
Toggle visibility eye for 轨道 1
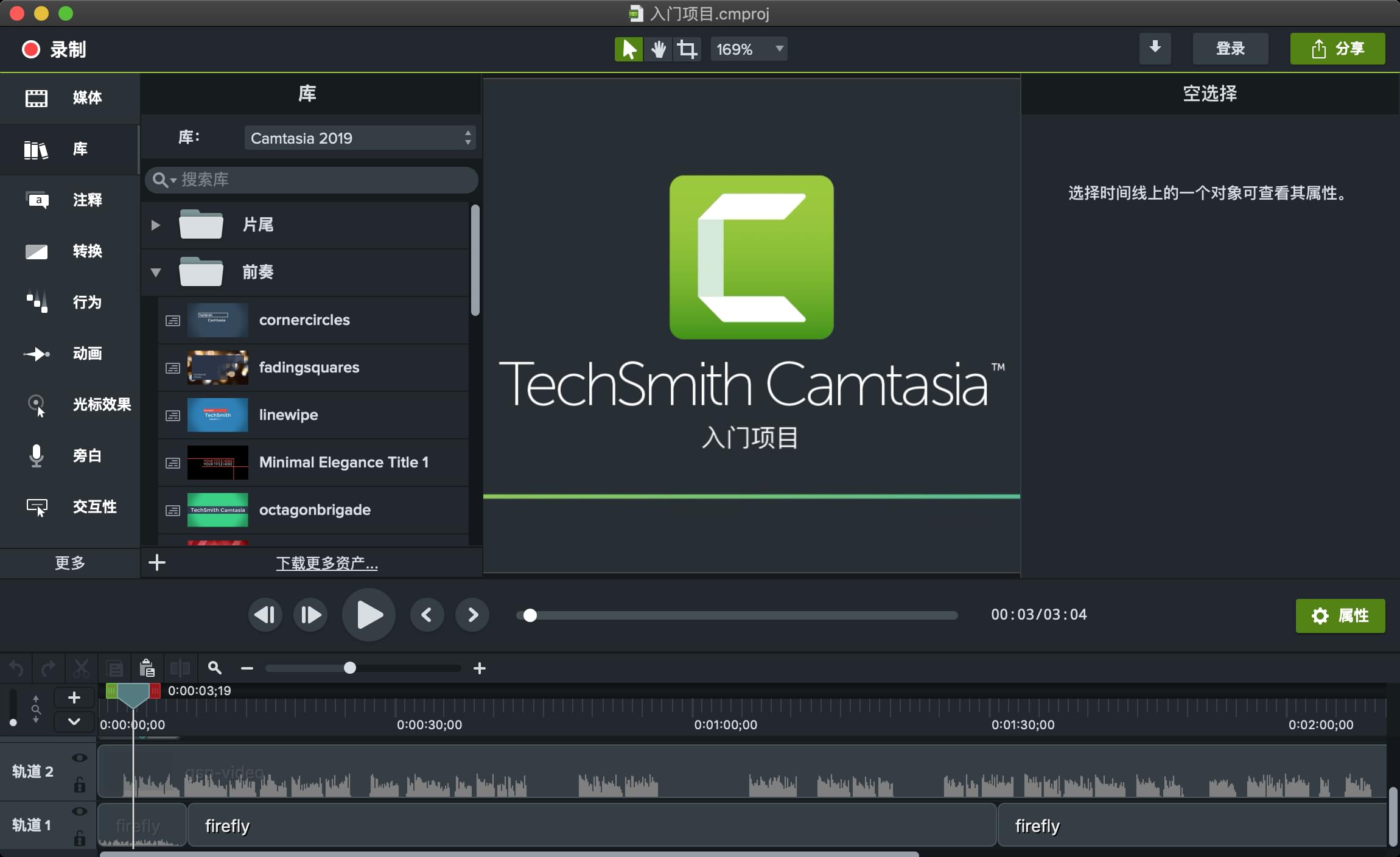coord(79,811)
